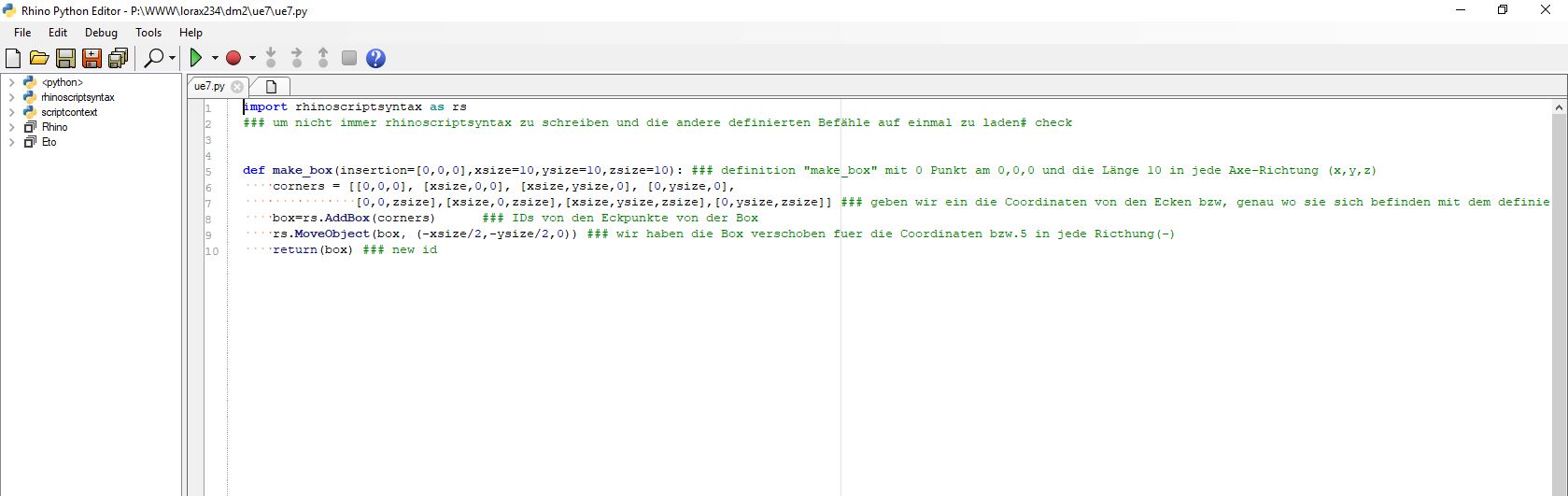The height and width of the screenshot is (496, 1568).
Task: Click the red Save As icon
Action: [x=92, y=59]
